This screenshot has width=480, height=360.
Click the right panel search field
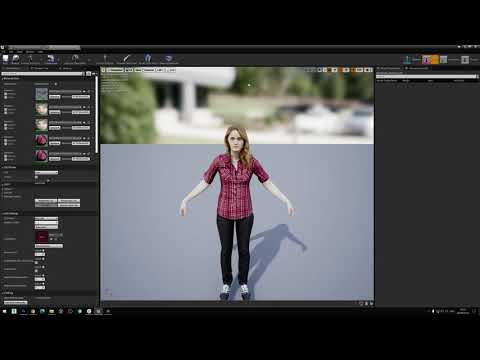pyautogui.click(x=426, y=76)
